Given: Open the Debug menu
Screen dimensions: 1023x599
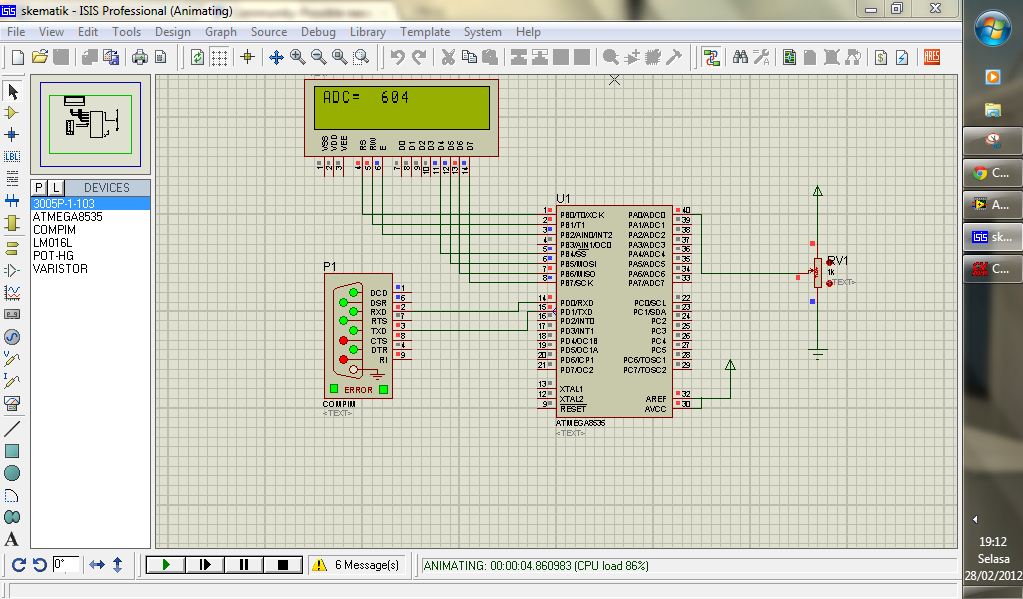Looking at the screenshot, I should [x=318, y=32].
